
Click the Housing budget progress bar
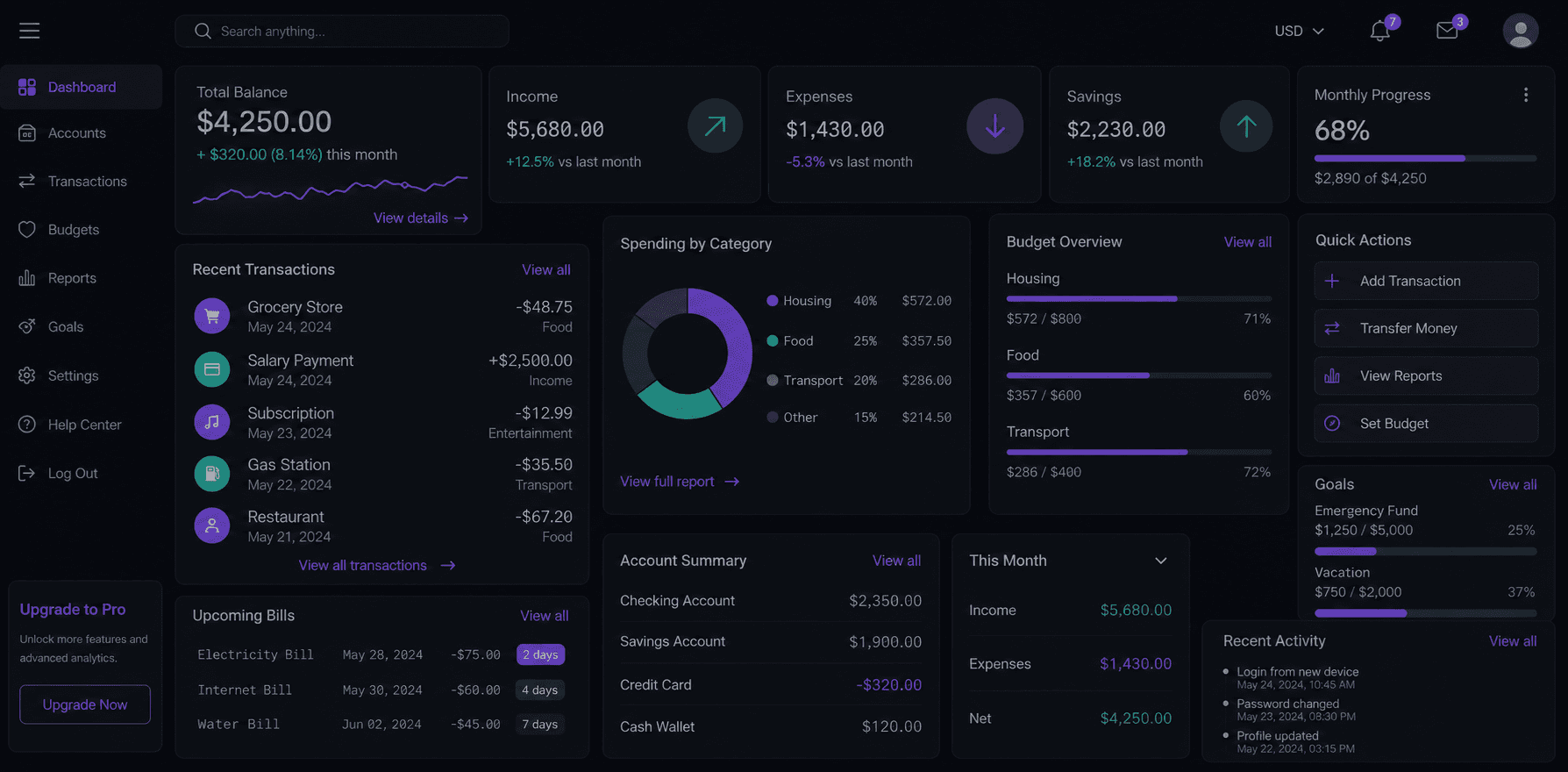click(1138, 299)
